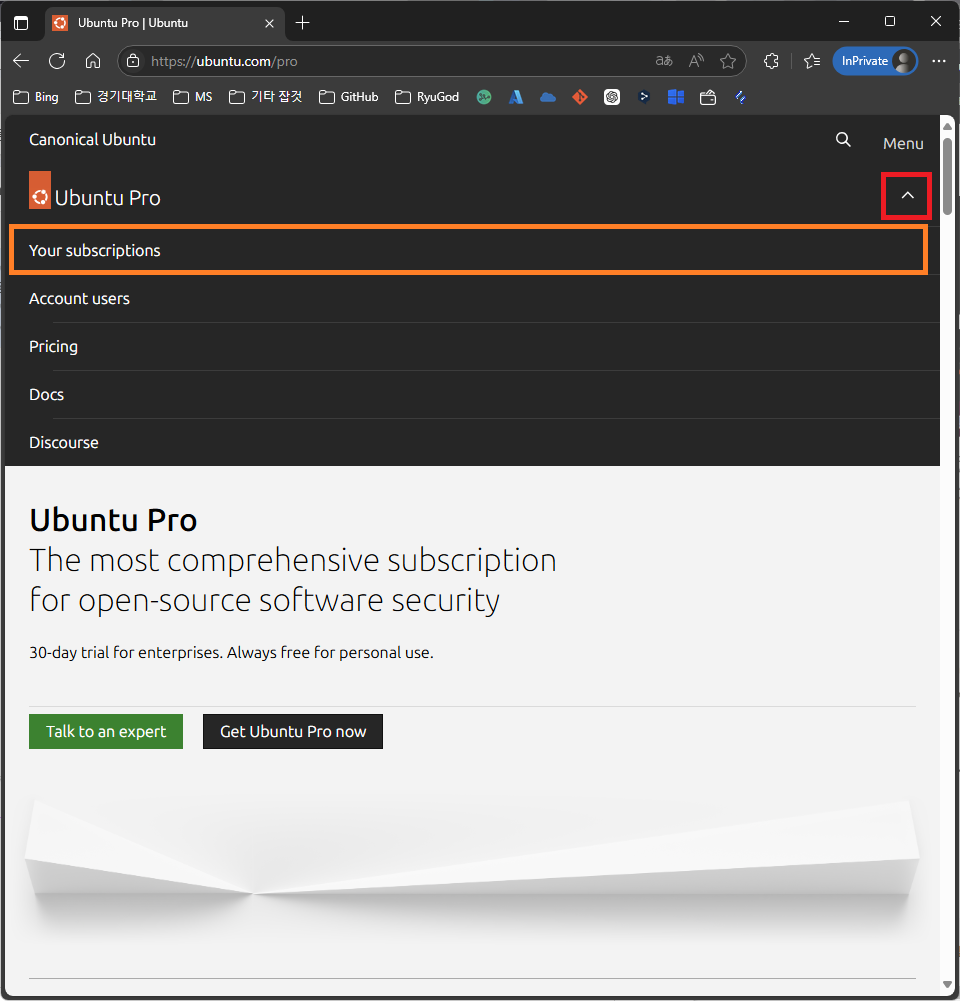
Task: Close the Ubuntu Pro tab
Action: click(269, 24)
